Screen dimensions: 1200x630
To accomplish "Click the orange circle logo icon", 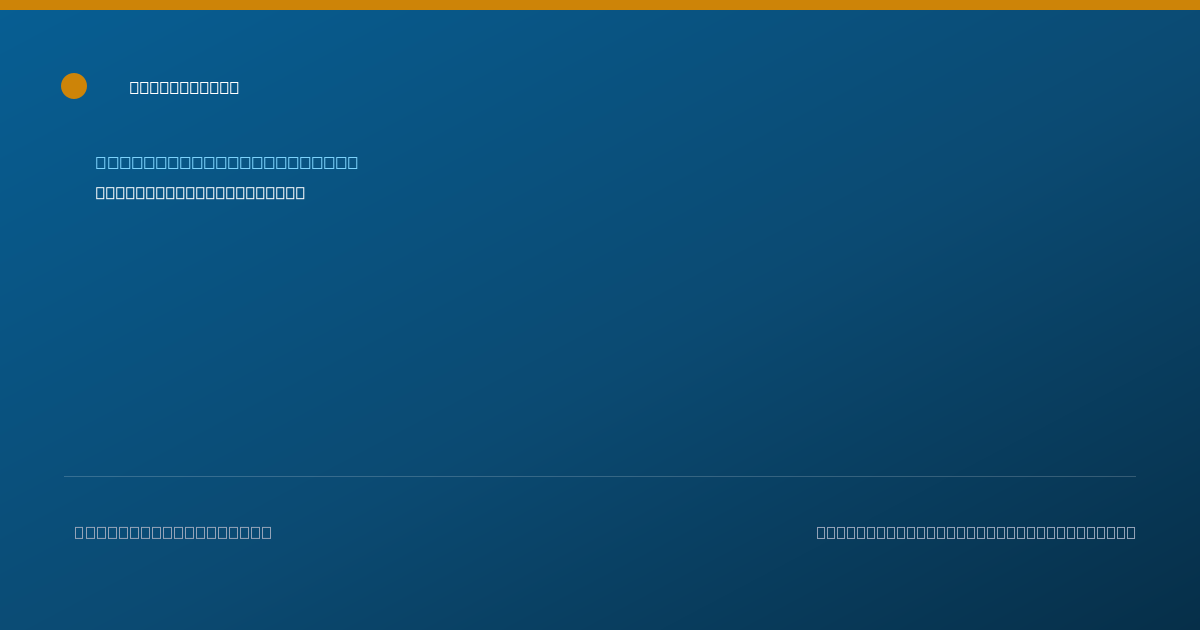I will (74, 86).
